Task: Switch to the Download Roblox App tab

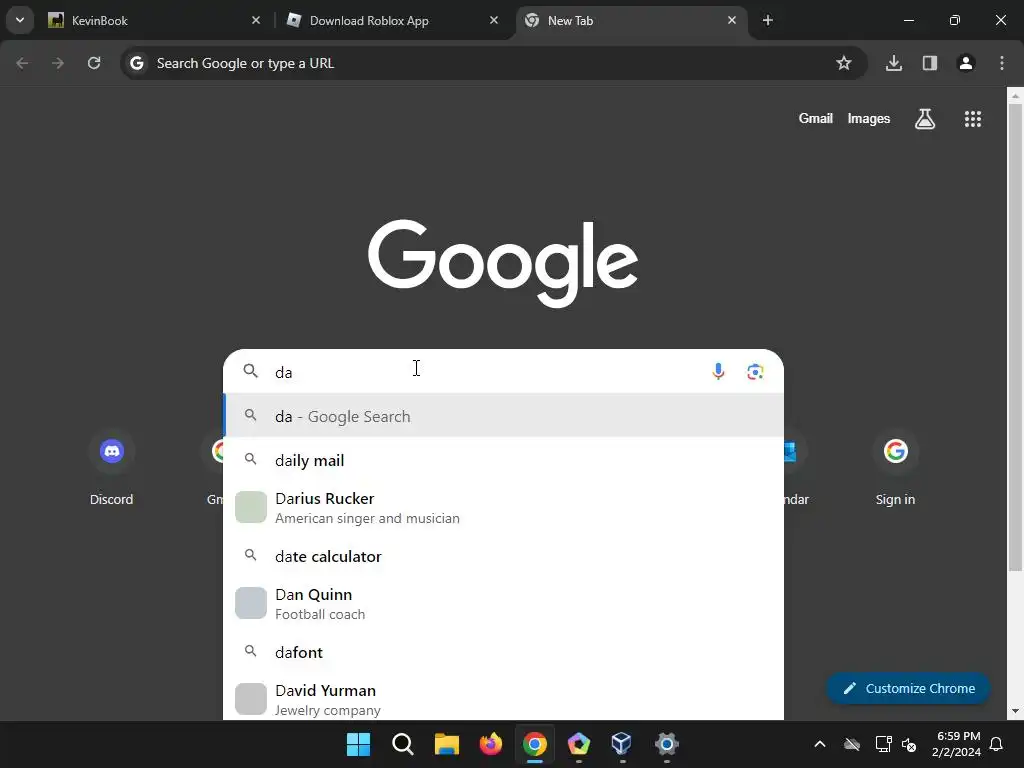Action: click(393, 20)
